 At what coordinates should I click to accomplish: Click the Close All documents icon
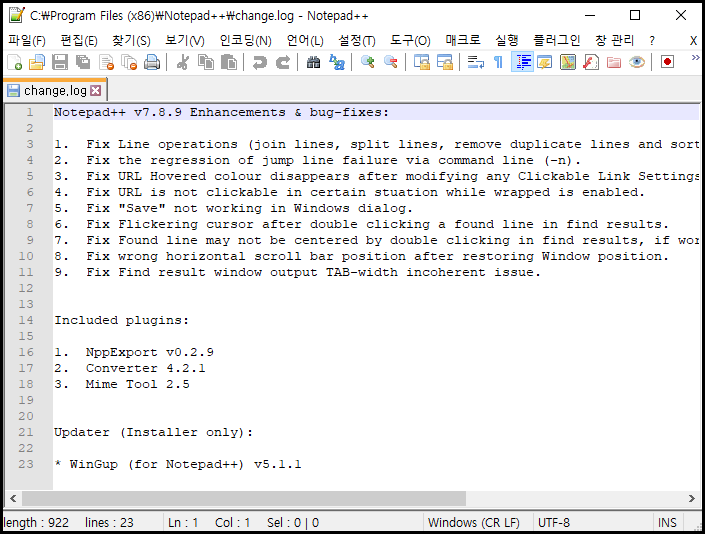[129, 62]
